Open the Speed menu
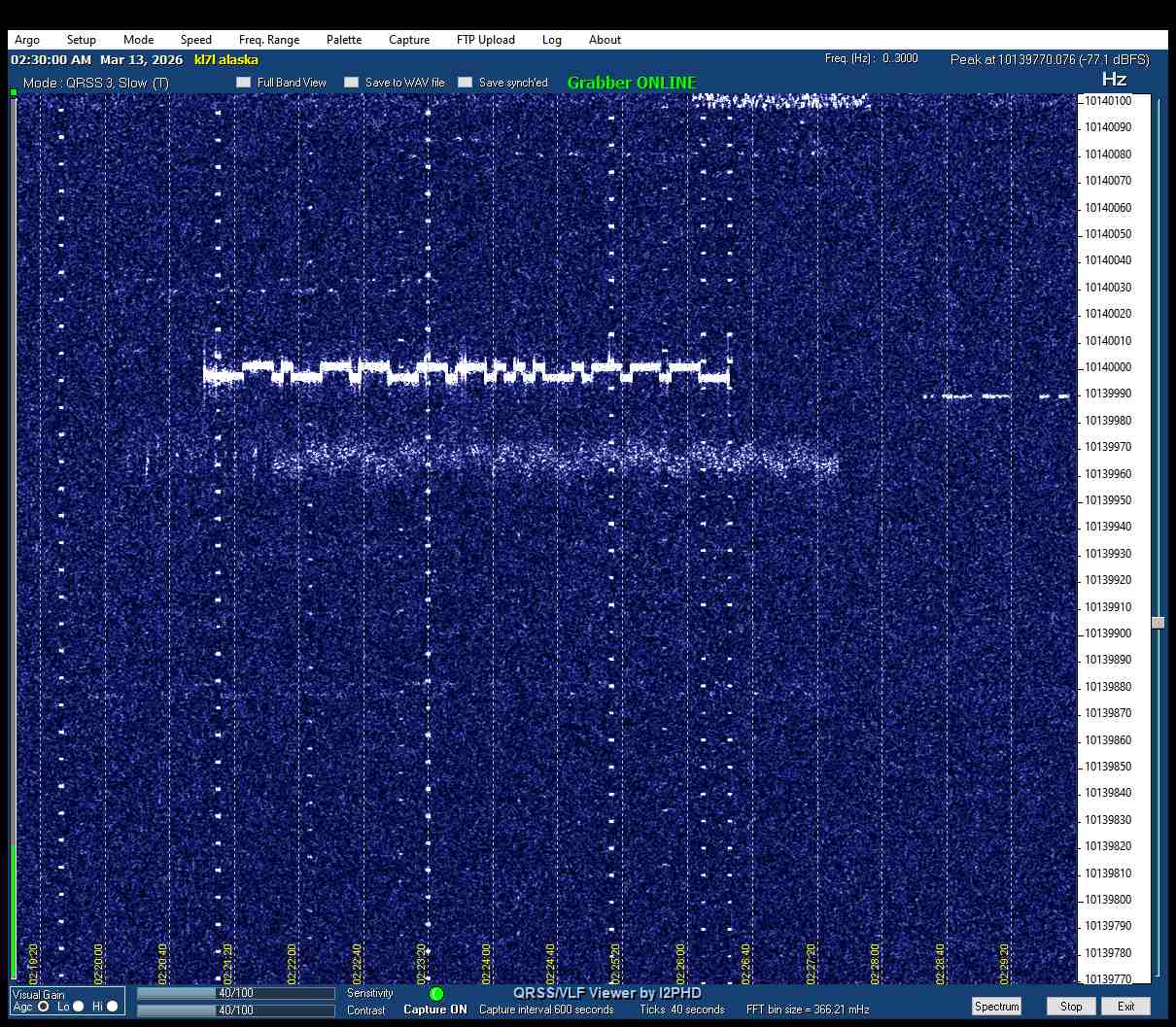The image size is (1176, 1027). (195, 40)
